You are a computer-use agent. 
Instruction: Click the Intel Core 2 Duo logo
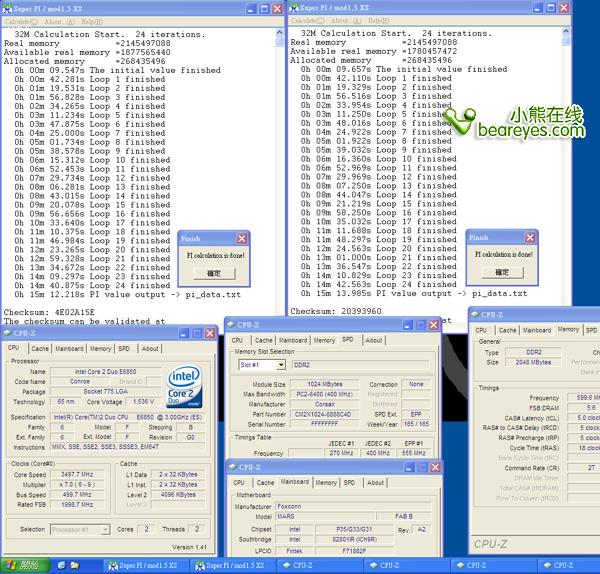tap(184, 387)
